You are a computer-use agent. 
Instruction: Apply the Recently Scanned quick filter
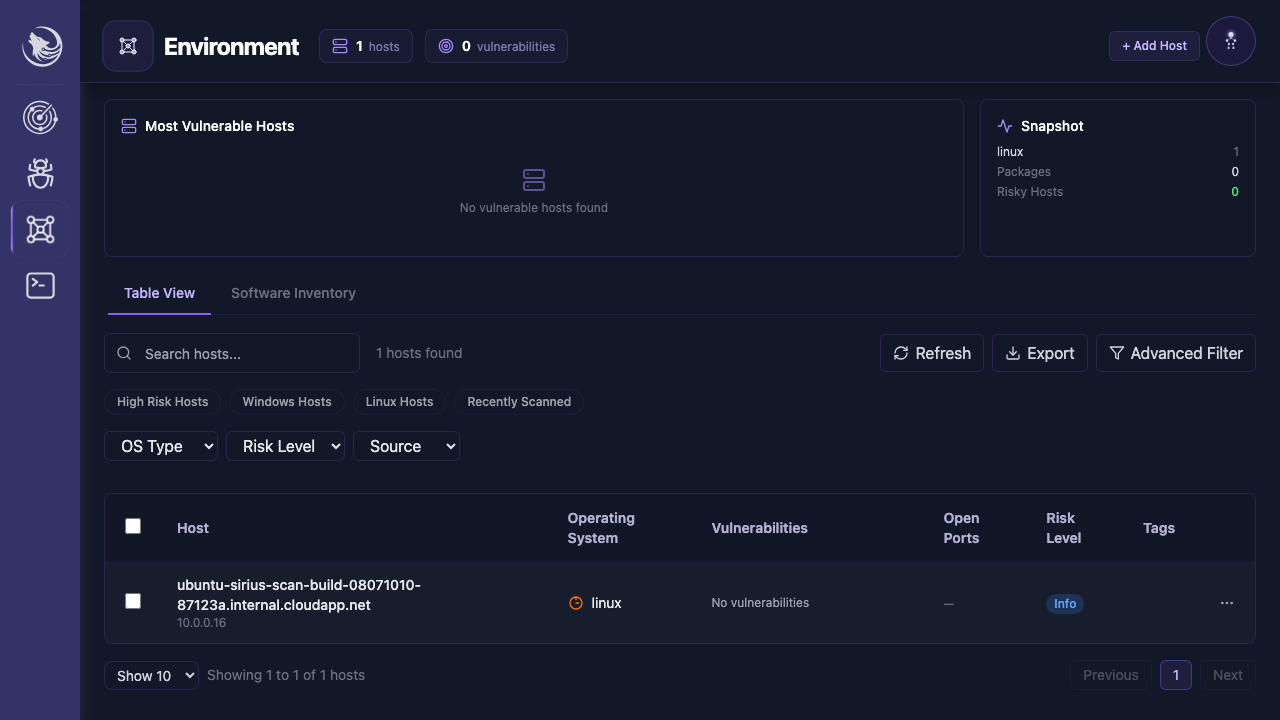pos(519,402)
